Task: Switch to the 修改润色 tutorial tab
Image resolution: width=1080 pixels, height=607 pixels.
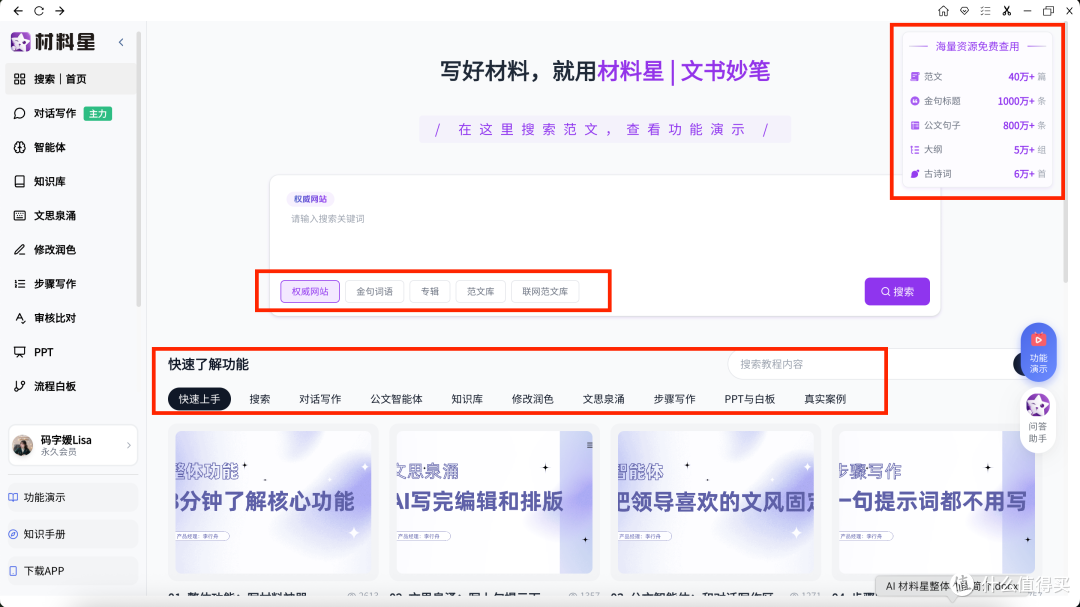Action: pos(532,399)
